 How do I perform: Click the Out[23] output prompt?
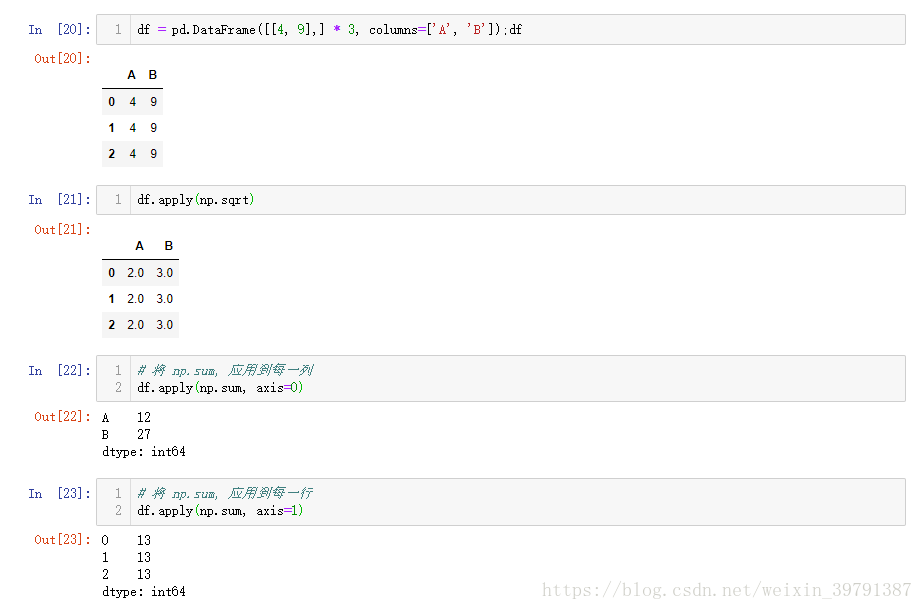click(x=62, y=540)
